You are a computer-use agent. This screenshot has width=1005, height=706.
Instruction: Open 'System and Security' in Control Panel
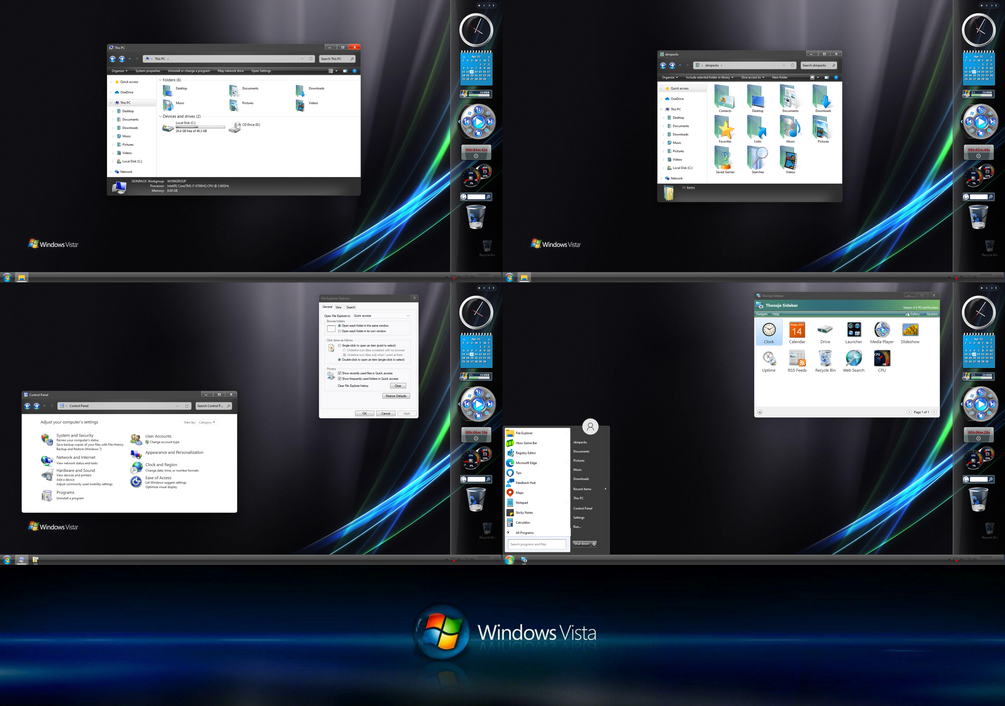pyautogui.click(x=75, y=436)
